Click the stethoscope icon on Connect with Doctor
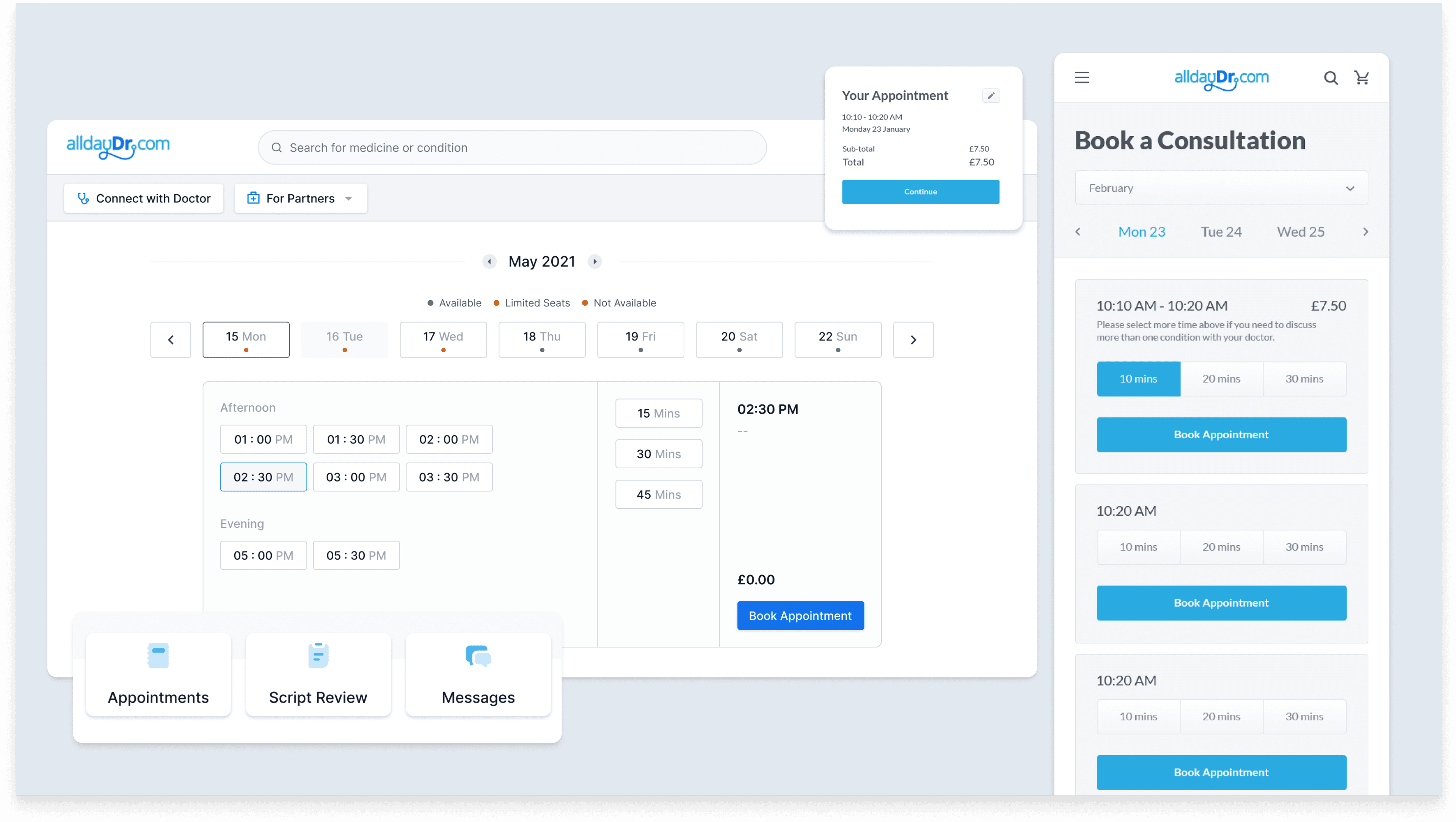Screen dimensions: 1456x822 point(83,198)
